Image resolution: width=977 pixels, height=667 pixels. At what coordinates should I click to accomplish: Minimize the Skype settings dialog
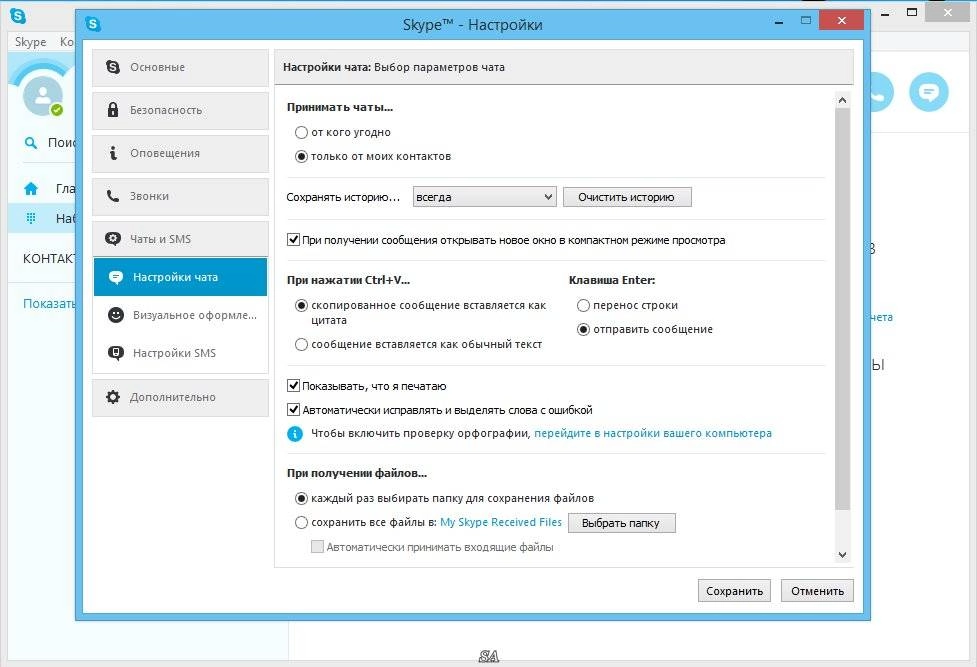[778, 21]
